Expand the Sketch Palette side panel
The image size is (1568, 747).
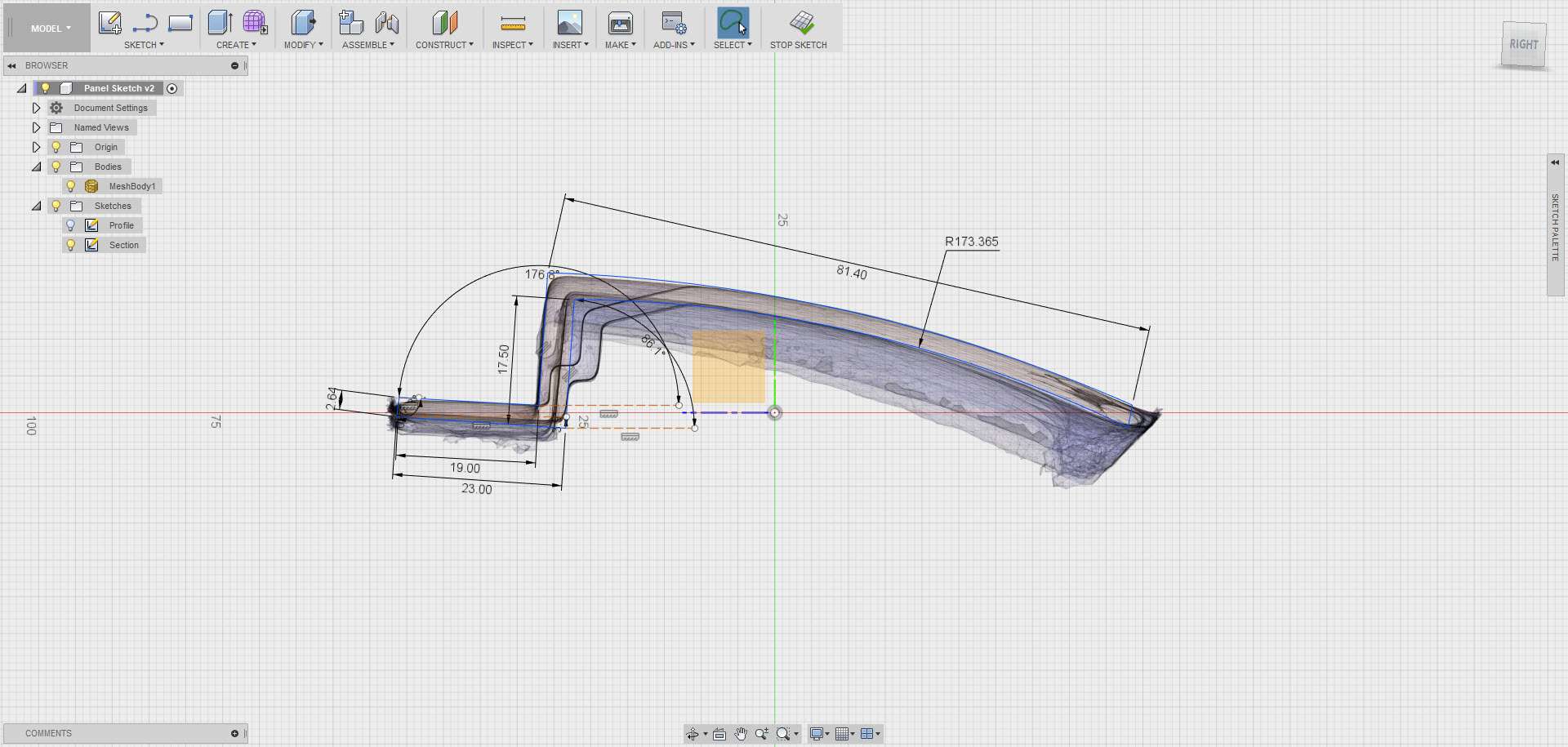click(x=1554, y=162)
